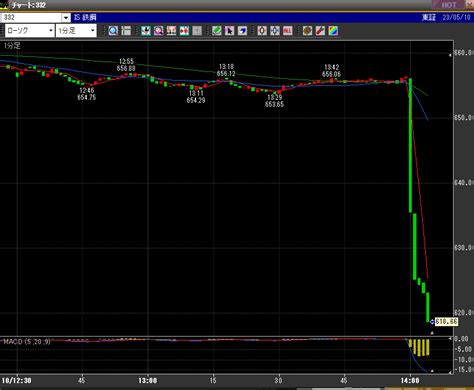Click the 13:11 654.29 low label
This screenshot has height=390, width=474.
coord(196,97)
